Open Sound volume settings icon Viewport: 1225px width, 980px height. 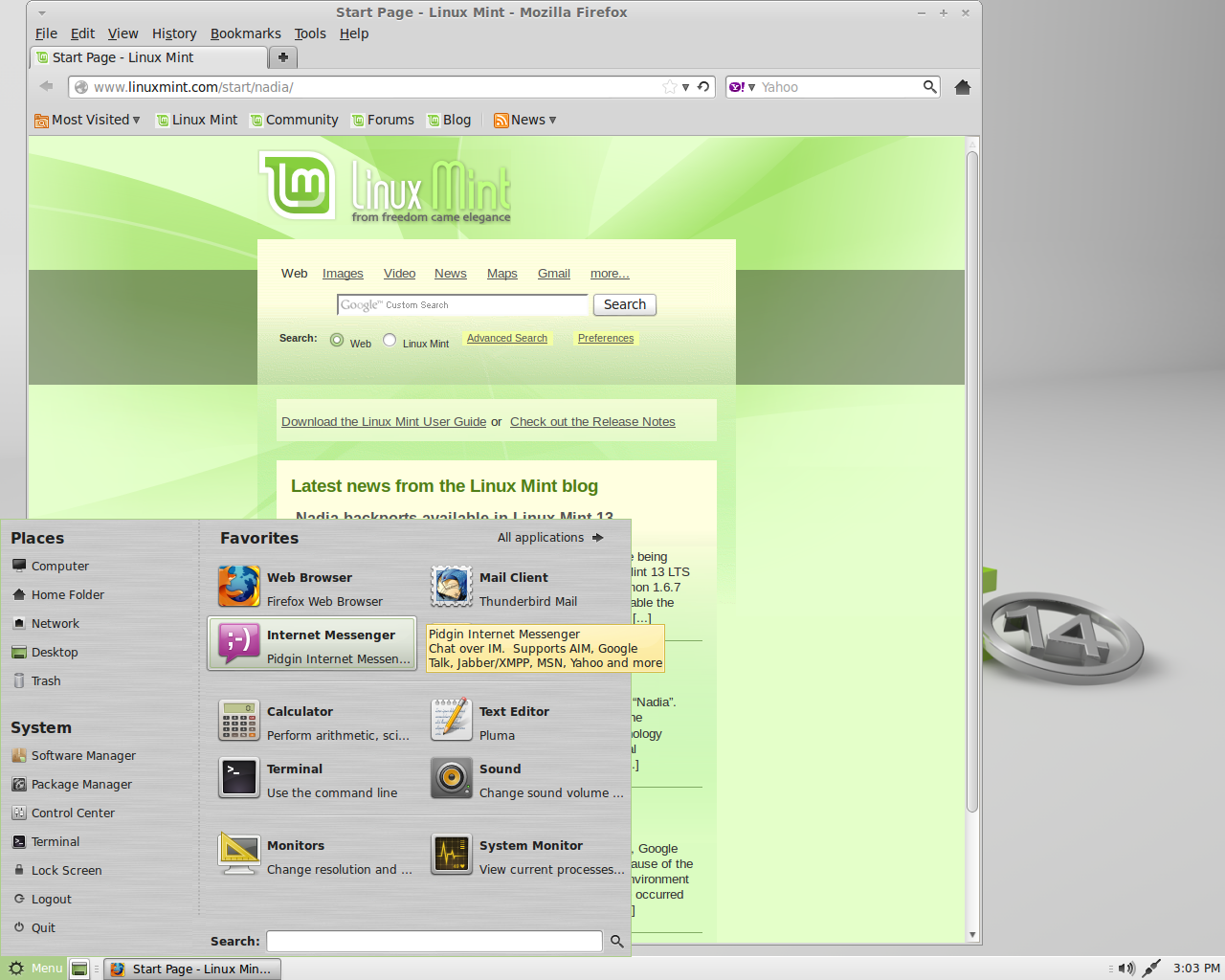[452, 778]
